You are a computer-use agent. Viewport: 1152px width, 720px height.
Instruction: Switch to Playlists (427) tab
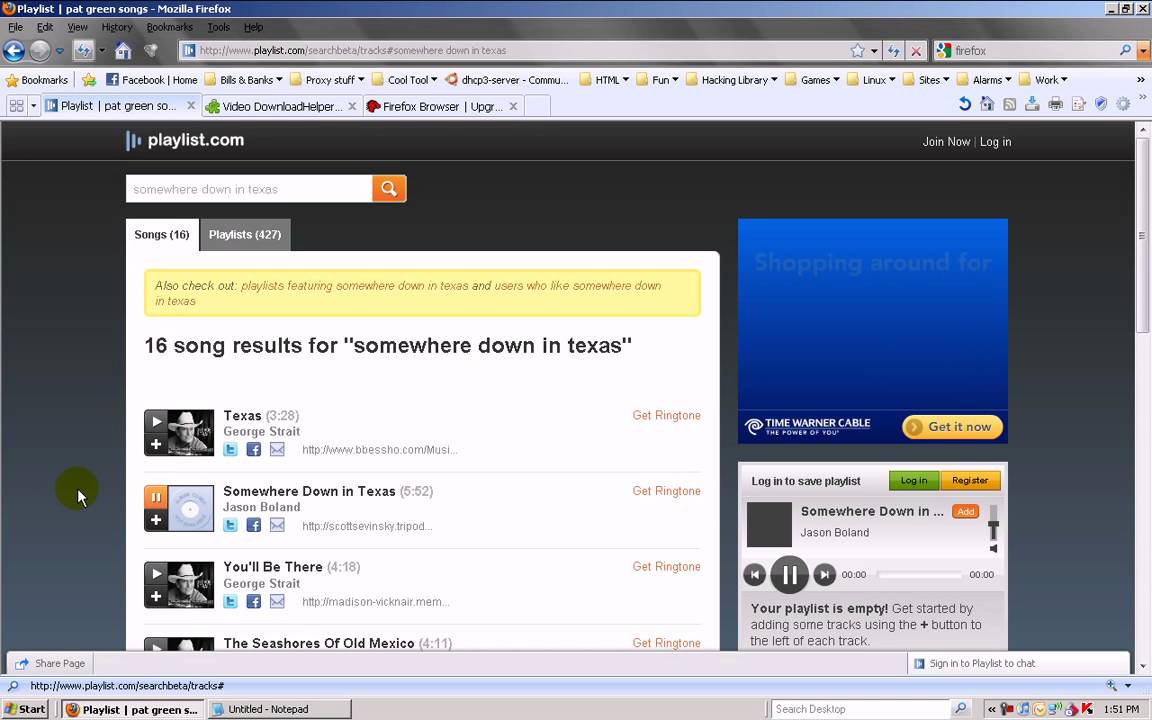(245, 234)
